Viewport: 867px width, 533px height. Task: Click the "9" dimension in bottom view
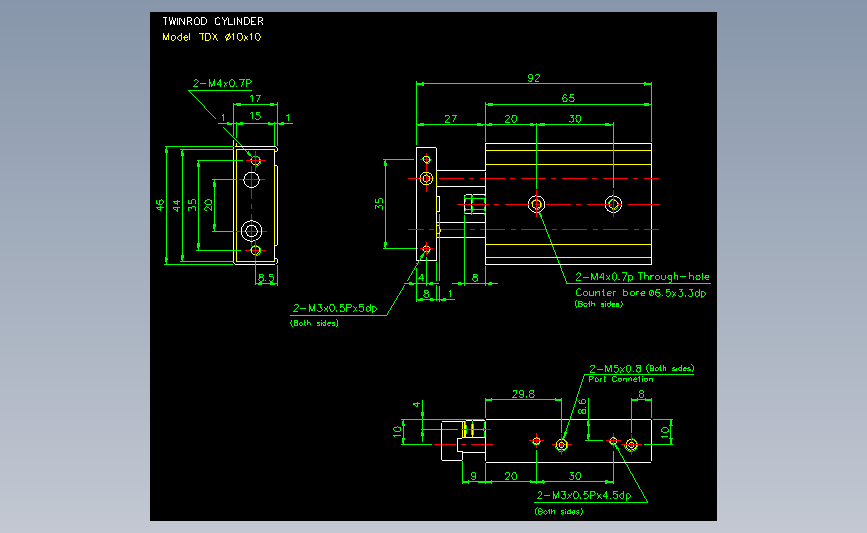[473, 476]
